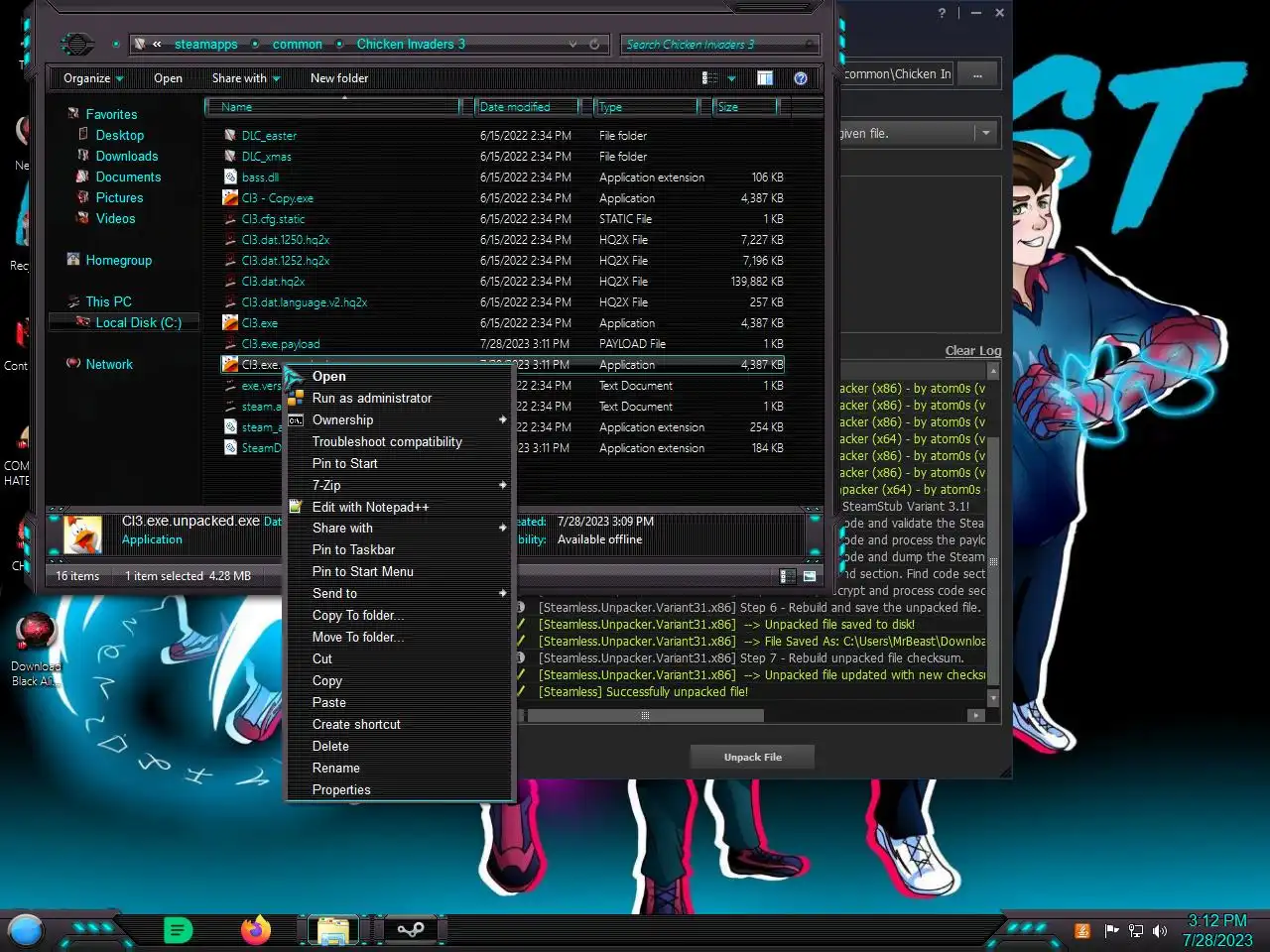Click the common breadcrumb
The image size is (1270, 952).
tap(297, 45)
